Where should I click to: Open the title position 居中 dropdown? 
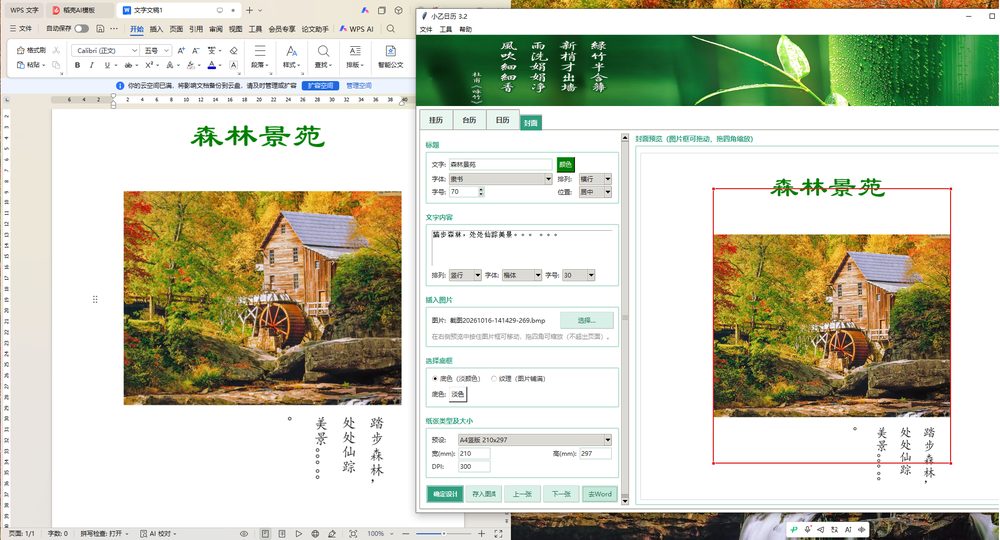pos(595,192)
